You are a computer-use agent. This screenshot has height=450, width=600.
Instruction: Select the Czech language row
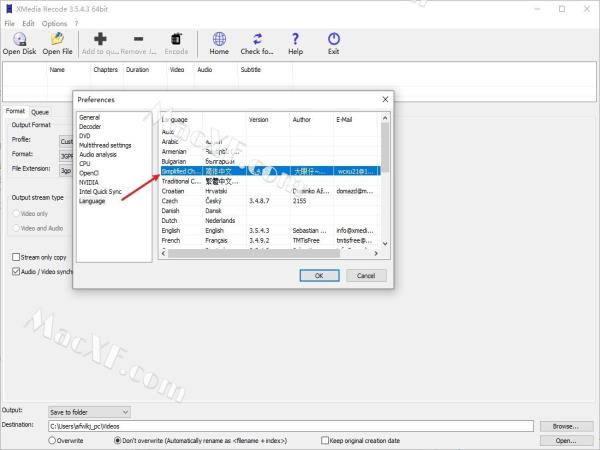270,201
